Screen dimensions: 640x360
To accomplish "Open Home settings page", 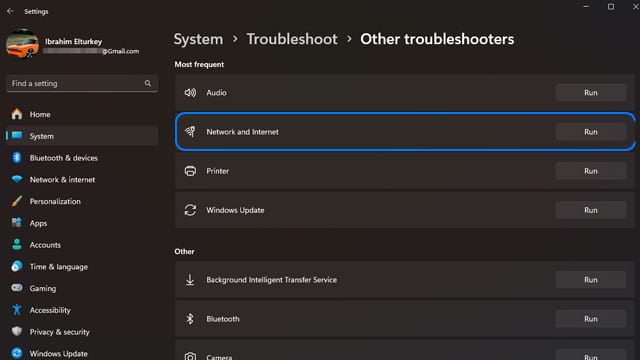I will click(82, 114).
